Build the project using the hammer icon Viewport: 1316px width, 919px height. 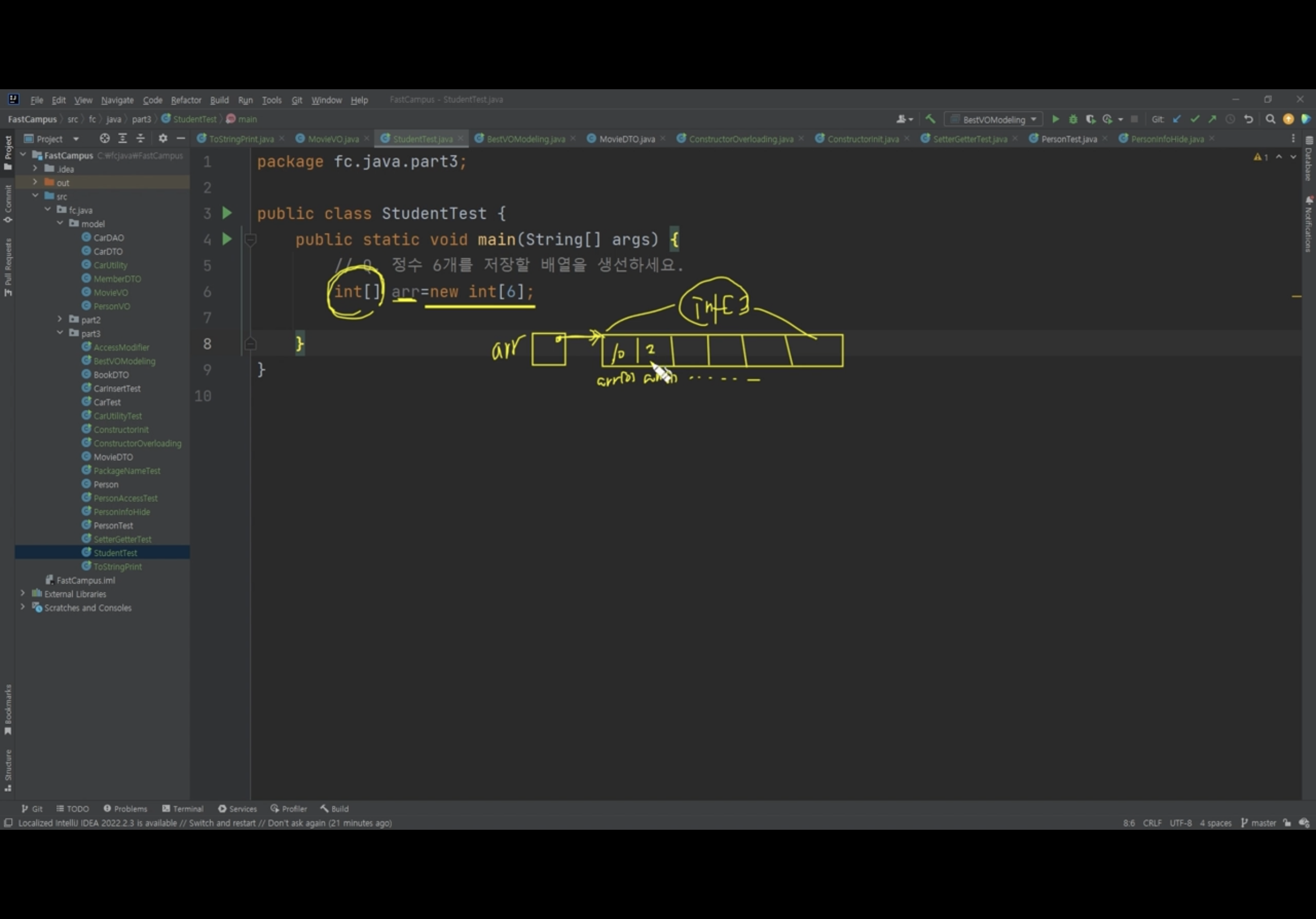tap(930, 119)
